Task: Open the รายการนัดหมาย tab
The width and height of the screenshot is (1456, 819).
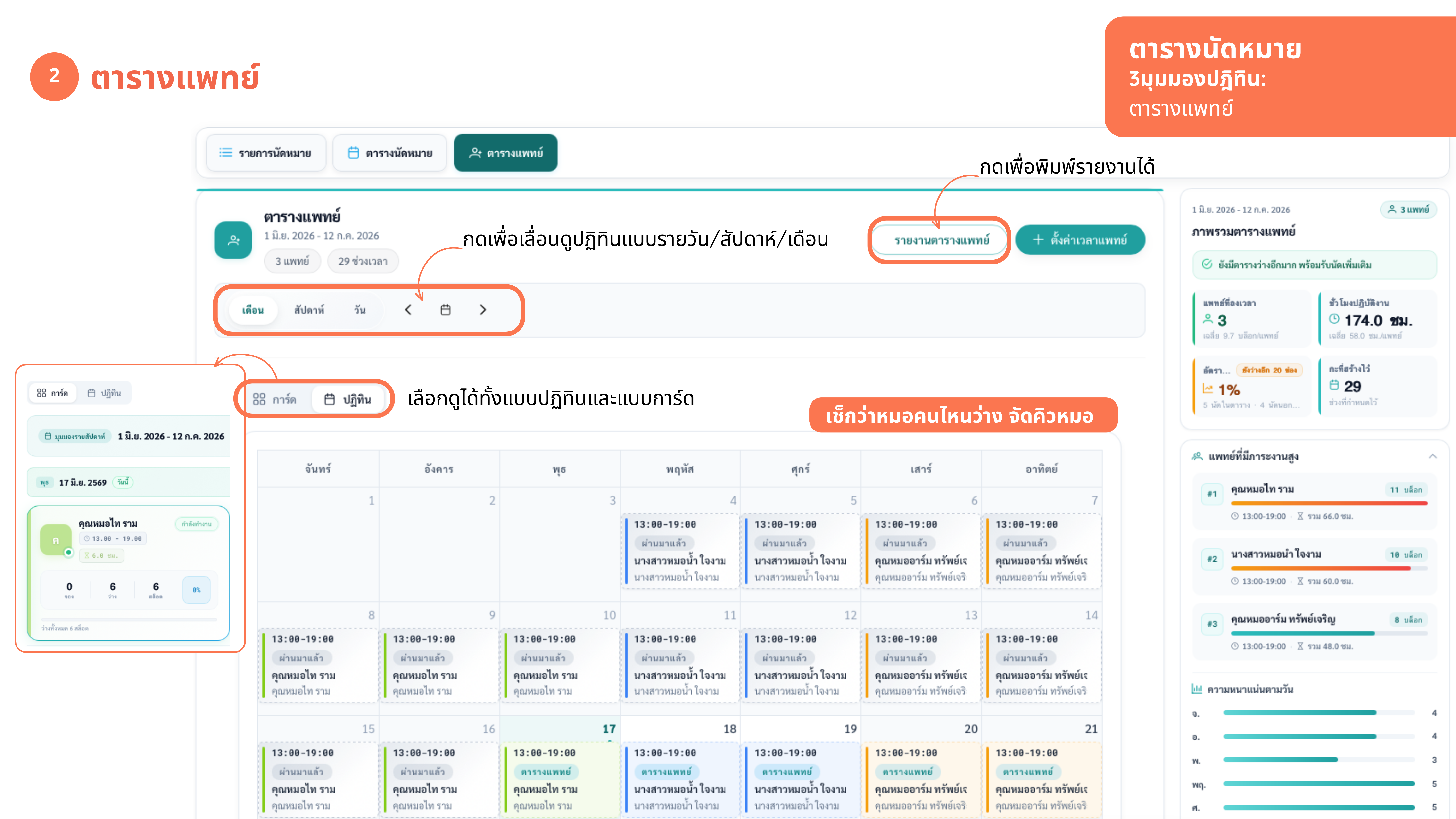Action: pos(266,153)
